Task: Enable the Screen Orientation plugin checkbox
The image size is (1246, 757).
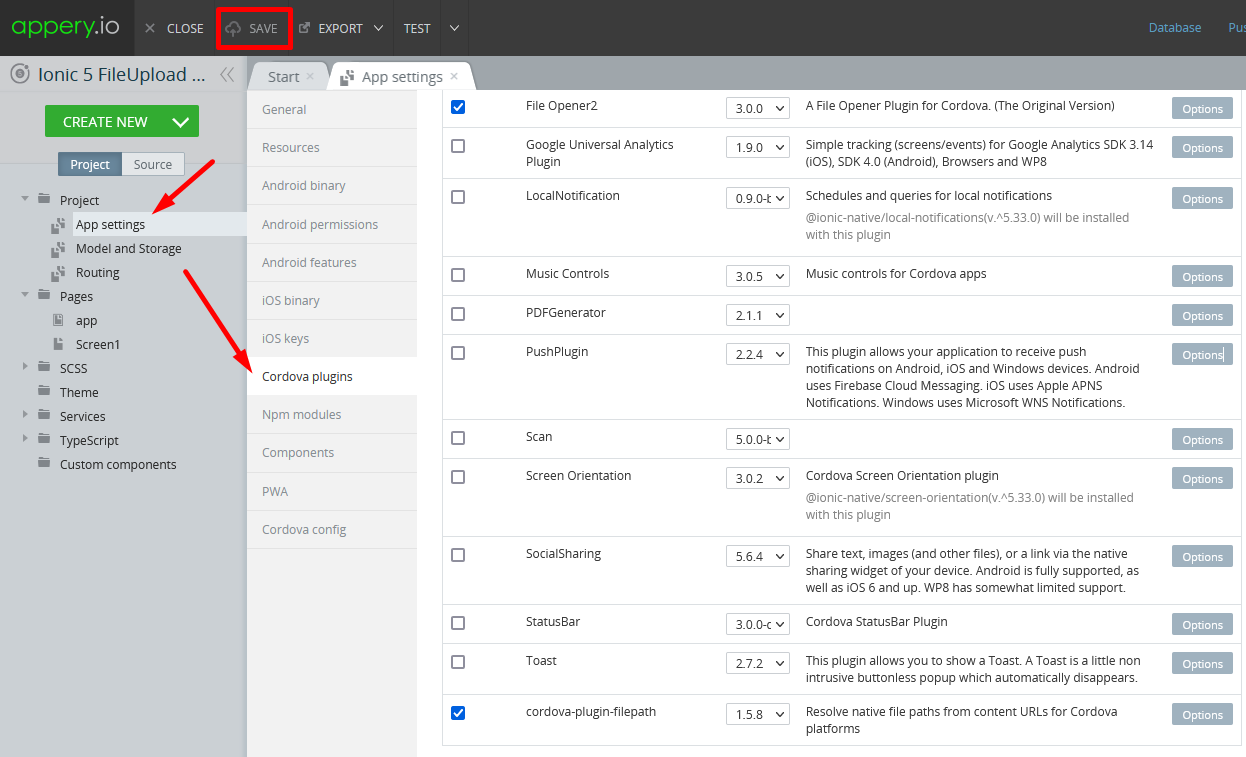Action: click(458, 477)
